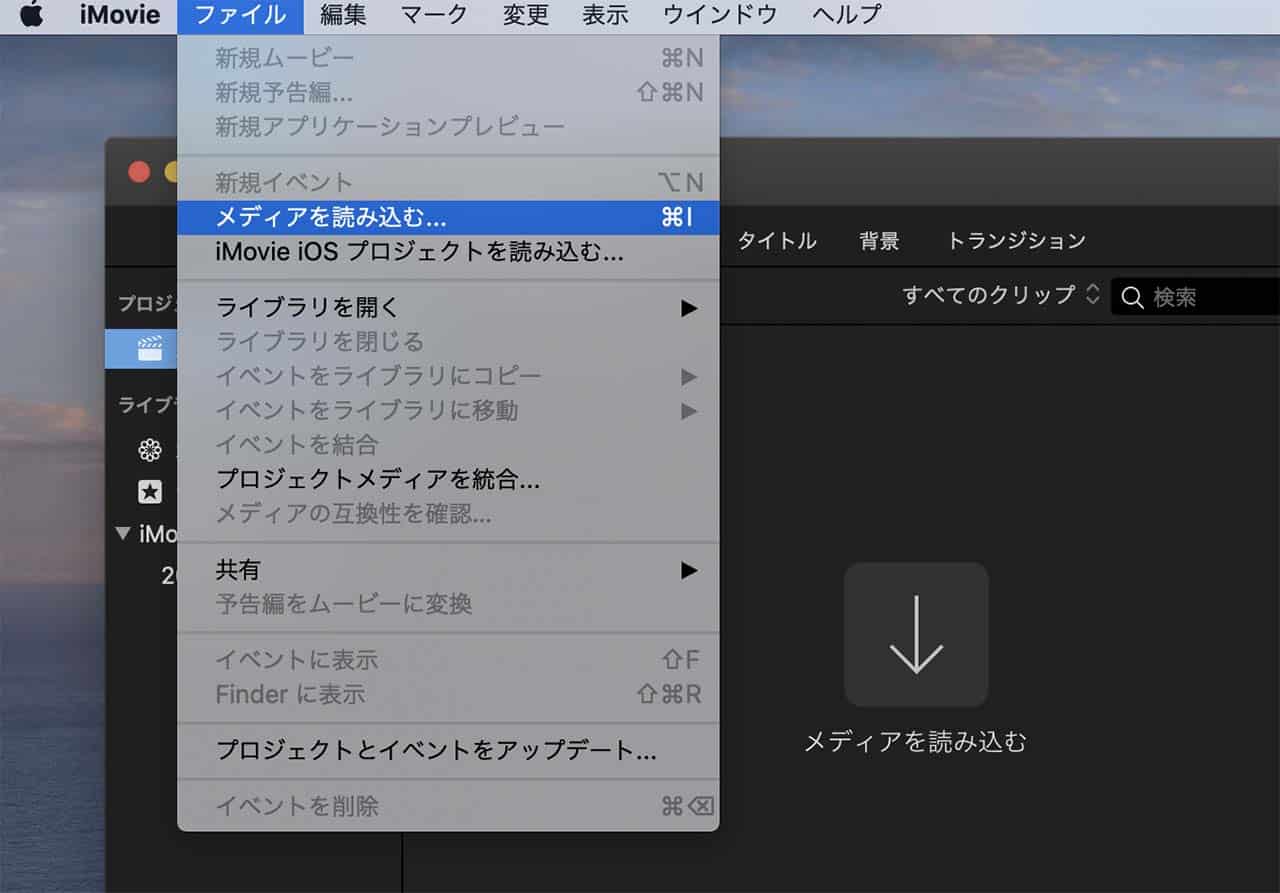The width and height of the screenshot is (1280, 893).
Task: Open the 編集 menu
Action: (344, 15)
